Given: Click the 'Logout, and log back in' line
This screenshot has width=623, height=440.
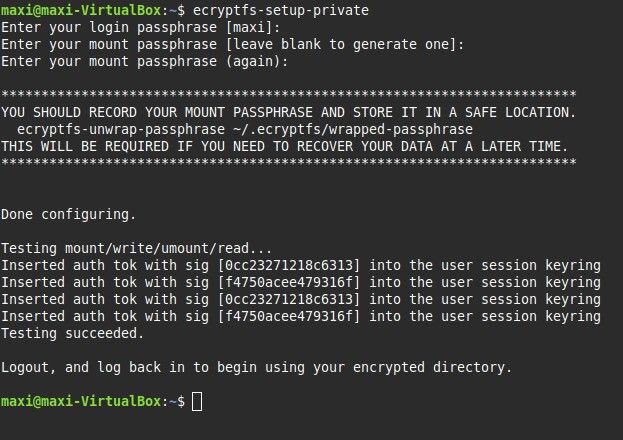Looking at the screenshot, I should coord(256,367).
